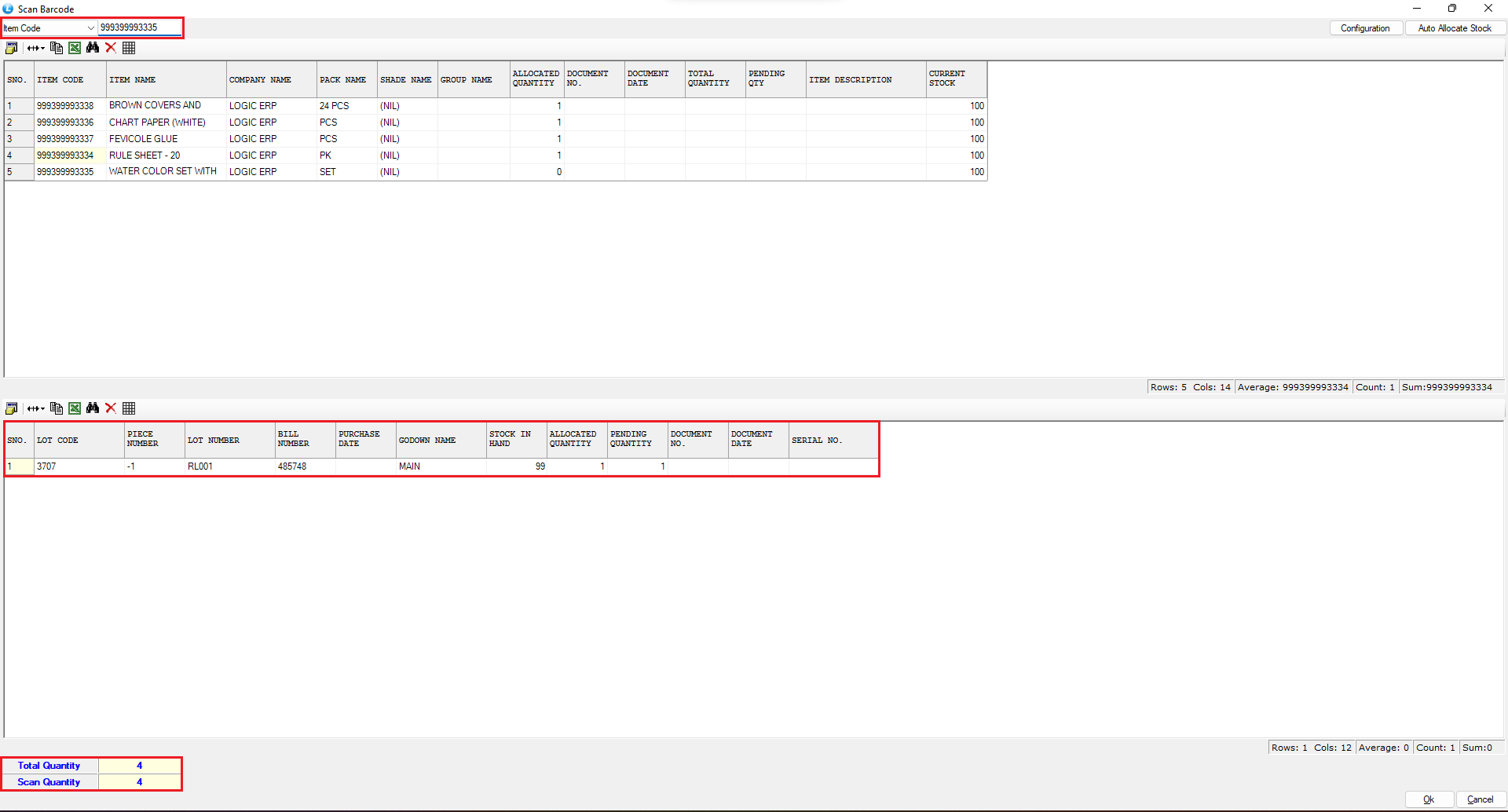Click the Configuration button
Image resolution: width=1508 pixels, height=812 pixels.
click(1365, 28)
